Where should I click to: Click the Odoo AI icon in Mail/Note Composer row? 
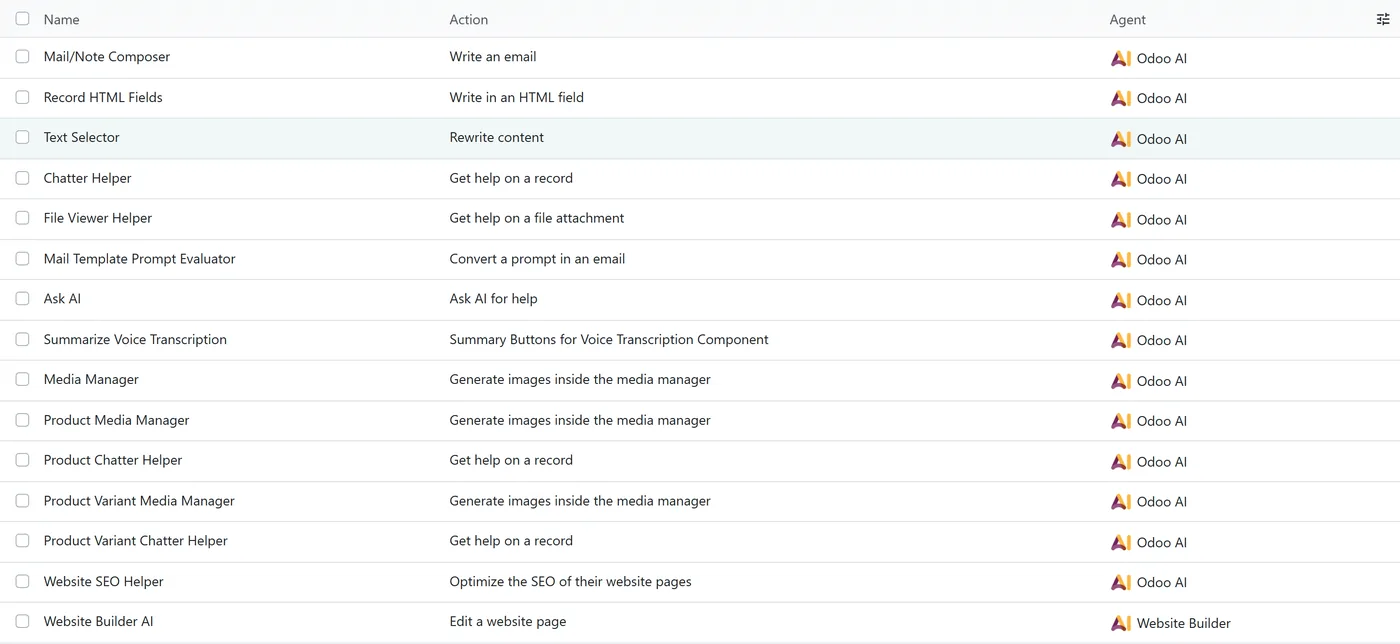tap(1121, 58)
